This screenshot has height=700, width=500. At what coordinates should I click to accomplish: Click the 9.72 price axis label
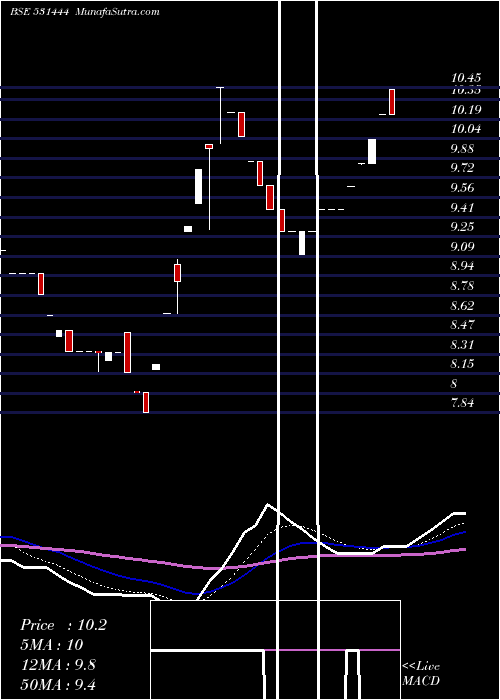coord(462,168)
